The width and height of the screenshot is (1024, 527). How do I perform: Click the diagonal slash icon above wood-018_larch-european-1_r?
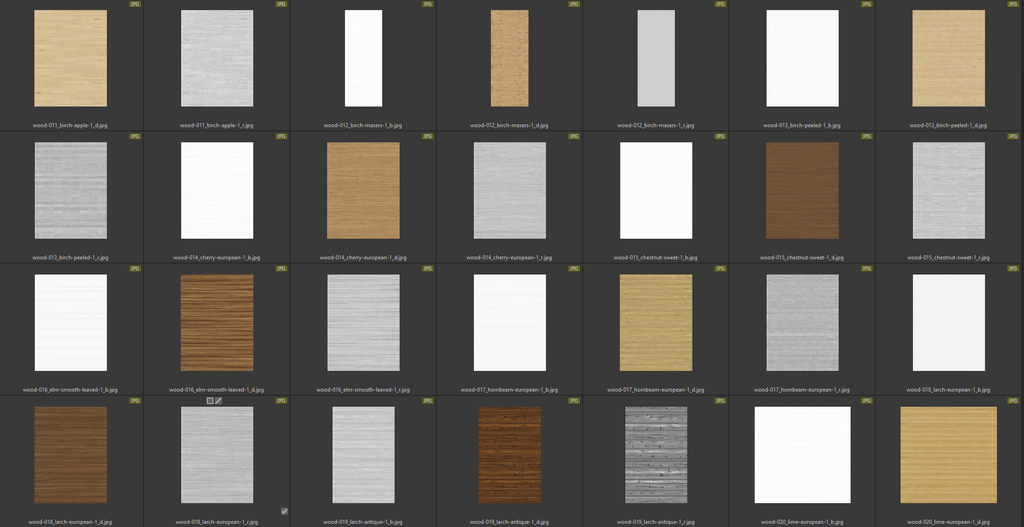tap(218, 400)
